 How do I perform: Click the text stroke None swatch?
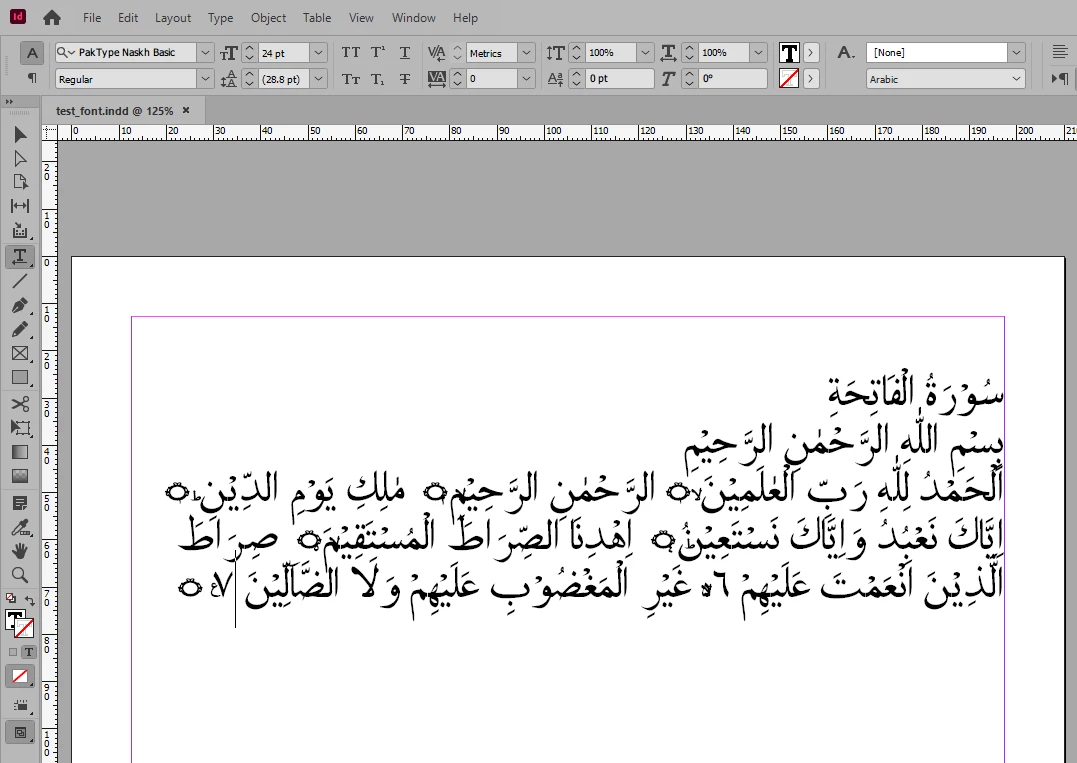coord(789,79)
